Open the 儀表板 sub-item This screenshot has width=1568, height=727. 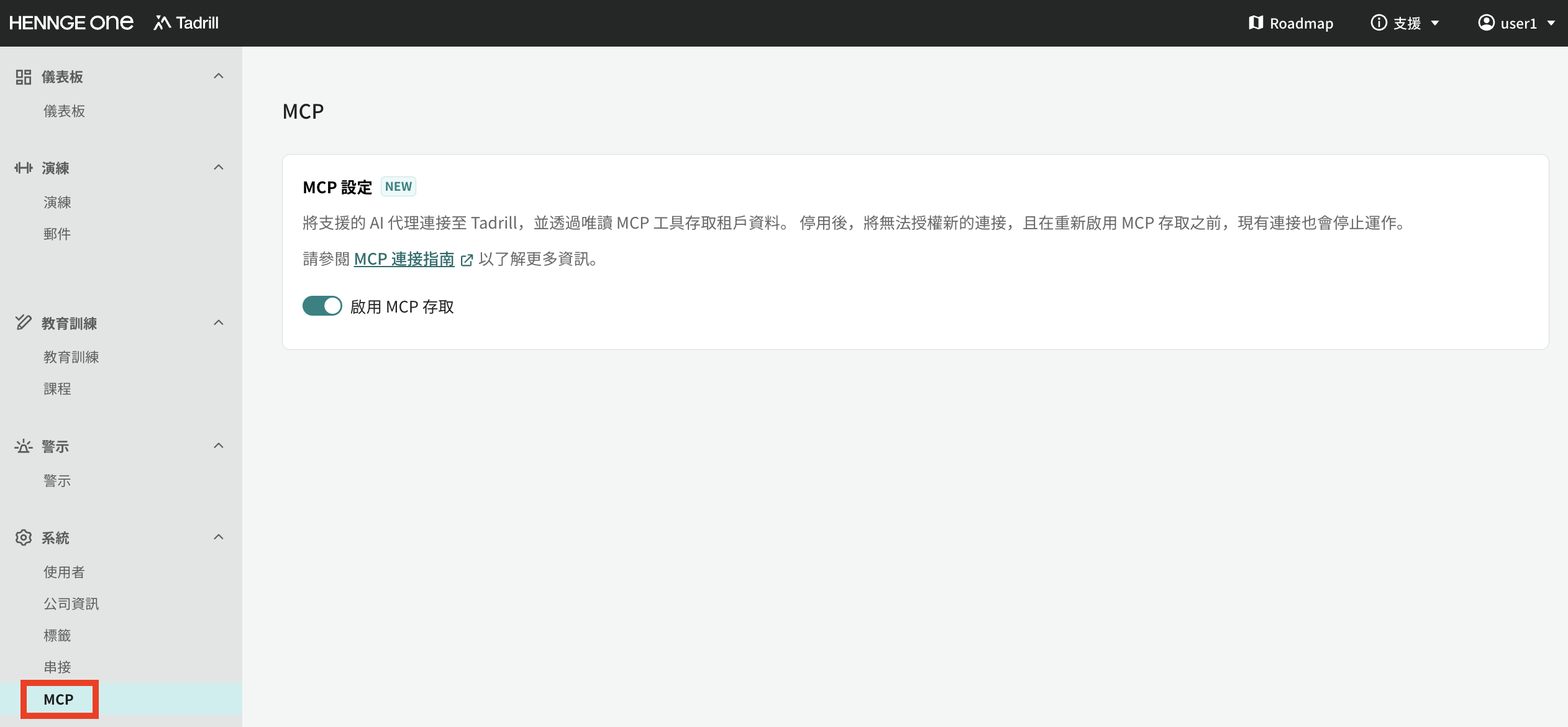tap(65, 111)
